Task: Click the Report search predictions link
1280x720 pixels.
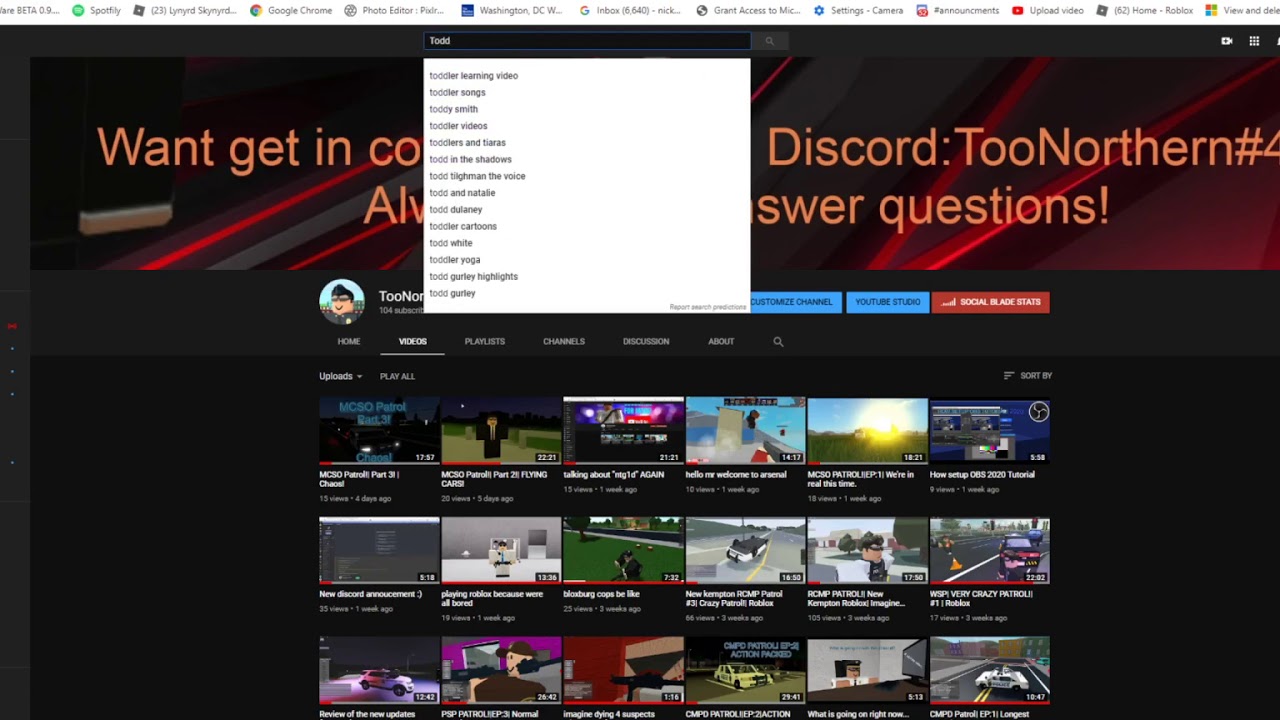Action: [708, 307]
